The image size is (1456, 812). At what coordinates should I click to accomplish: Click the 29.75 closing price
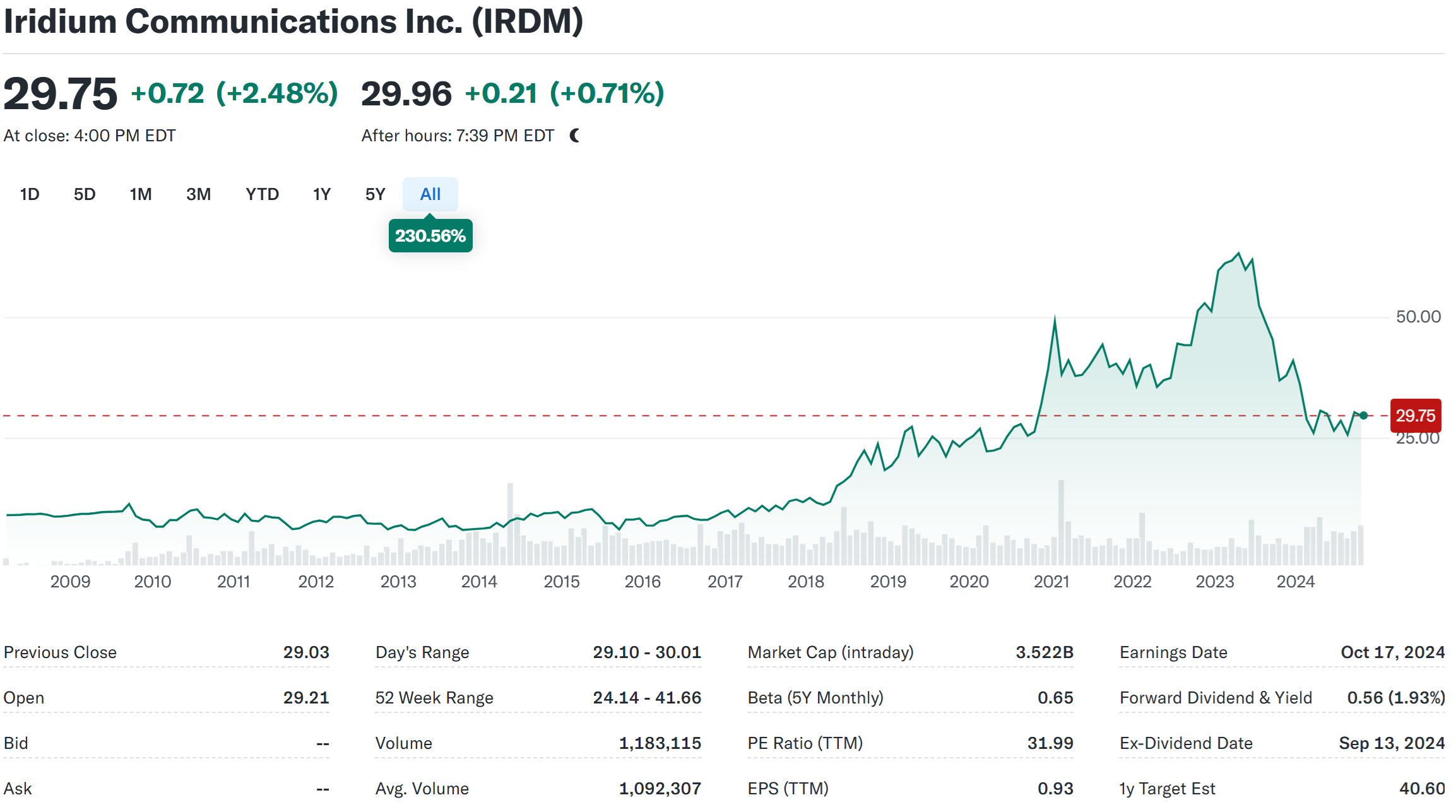click(61, 93)
